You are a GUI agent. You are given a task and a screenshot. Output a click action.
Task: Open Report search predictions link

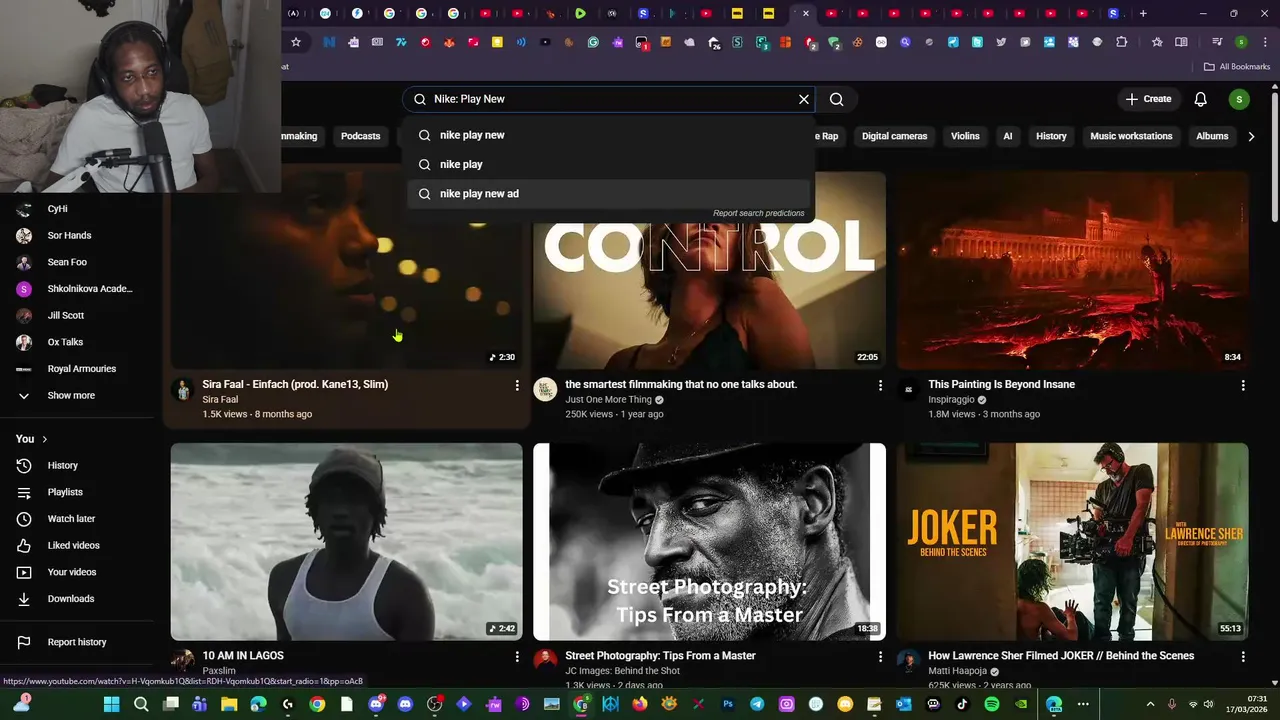pyautogui.click(x=758, y=213)
